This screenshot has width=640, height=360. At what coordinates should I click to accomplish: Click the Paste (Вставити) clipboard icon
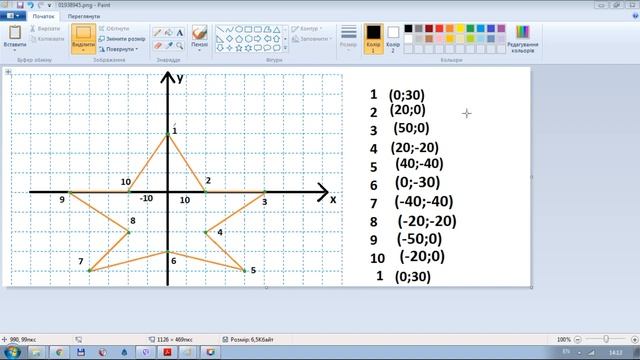click(x=15, y=33)
